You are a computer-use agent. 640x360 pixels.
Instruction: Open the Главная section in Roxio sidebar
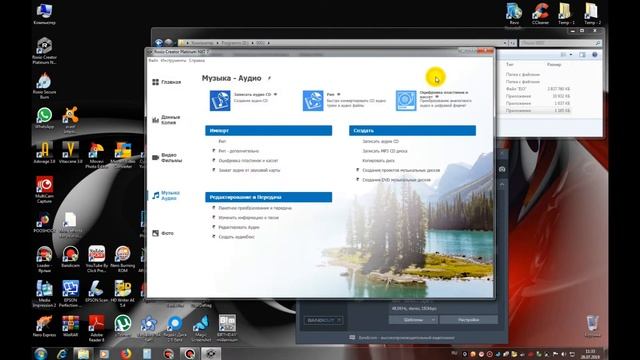tap(167, 82)
